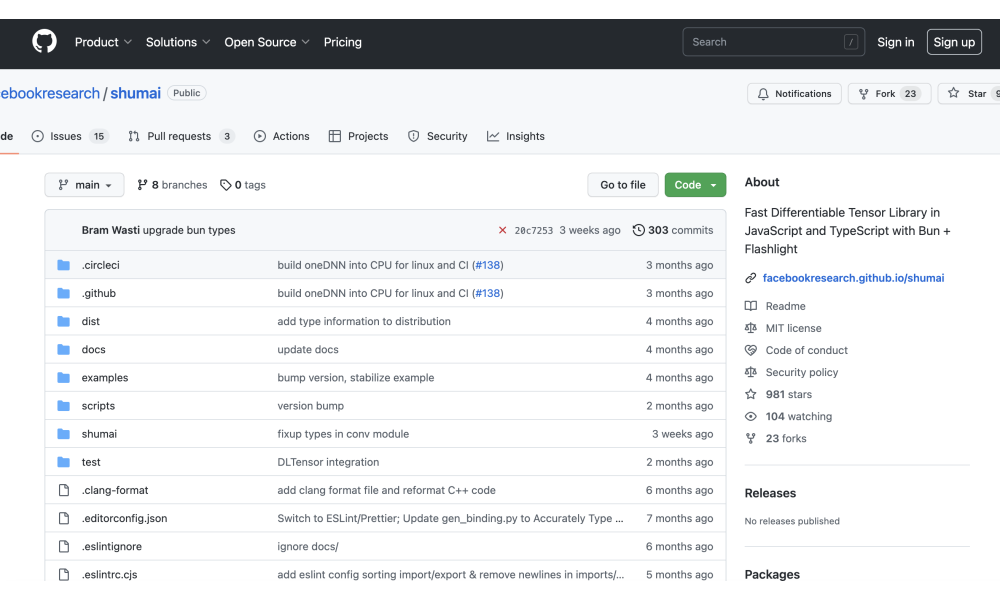Click the Readme book icon
1000x600 pixels.
tap(751, 306)
